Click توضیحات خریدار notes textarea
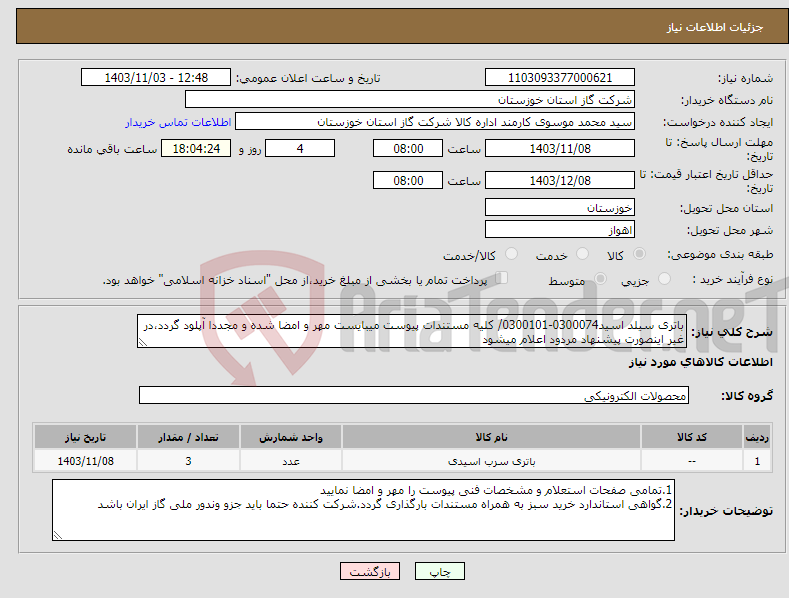The image size is (789, 598). (x=363, y=510)
